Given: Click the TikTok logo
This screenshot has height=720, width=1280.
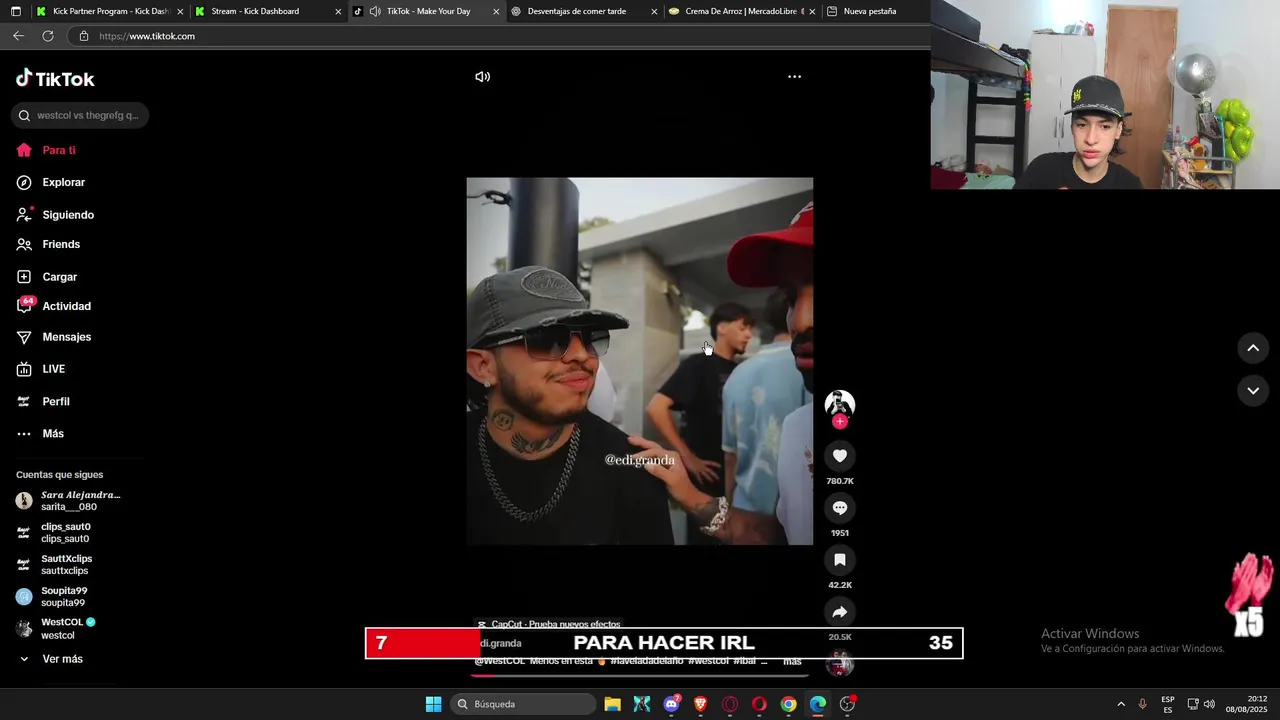Looking at the screenshot, I should [x=55, y=79].
